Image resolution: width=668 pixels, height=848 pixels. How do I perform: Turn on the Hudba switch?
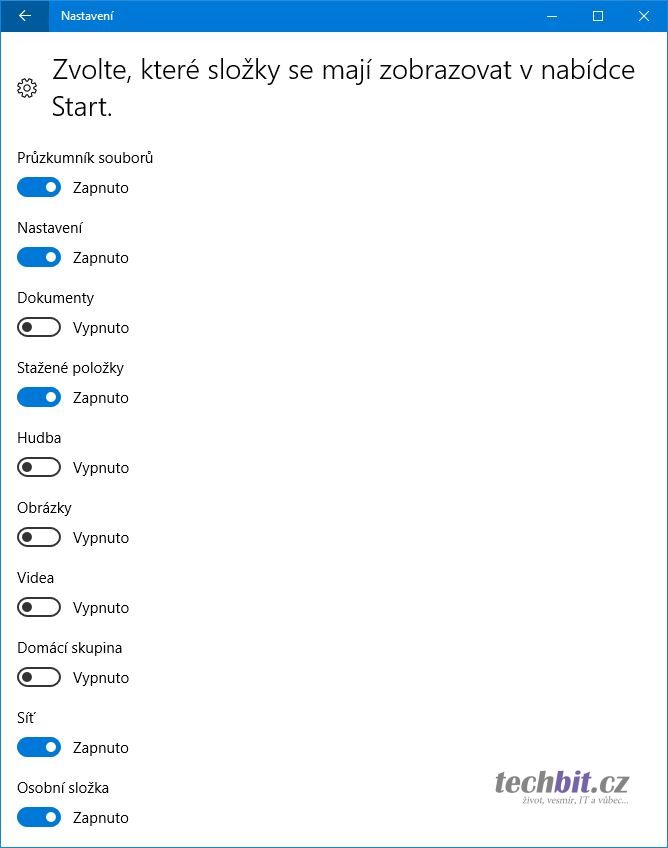pyautogui.click(x=39, y=468)
